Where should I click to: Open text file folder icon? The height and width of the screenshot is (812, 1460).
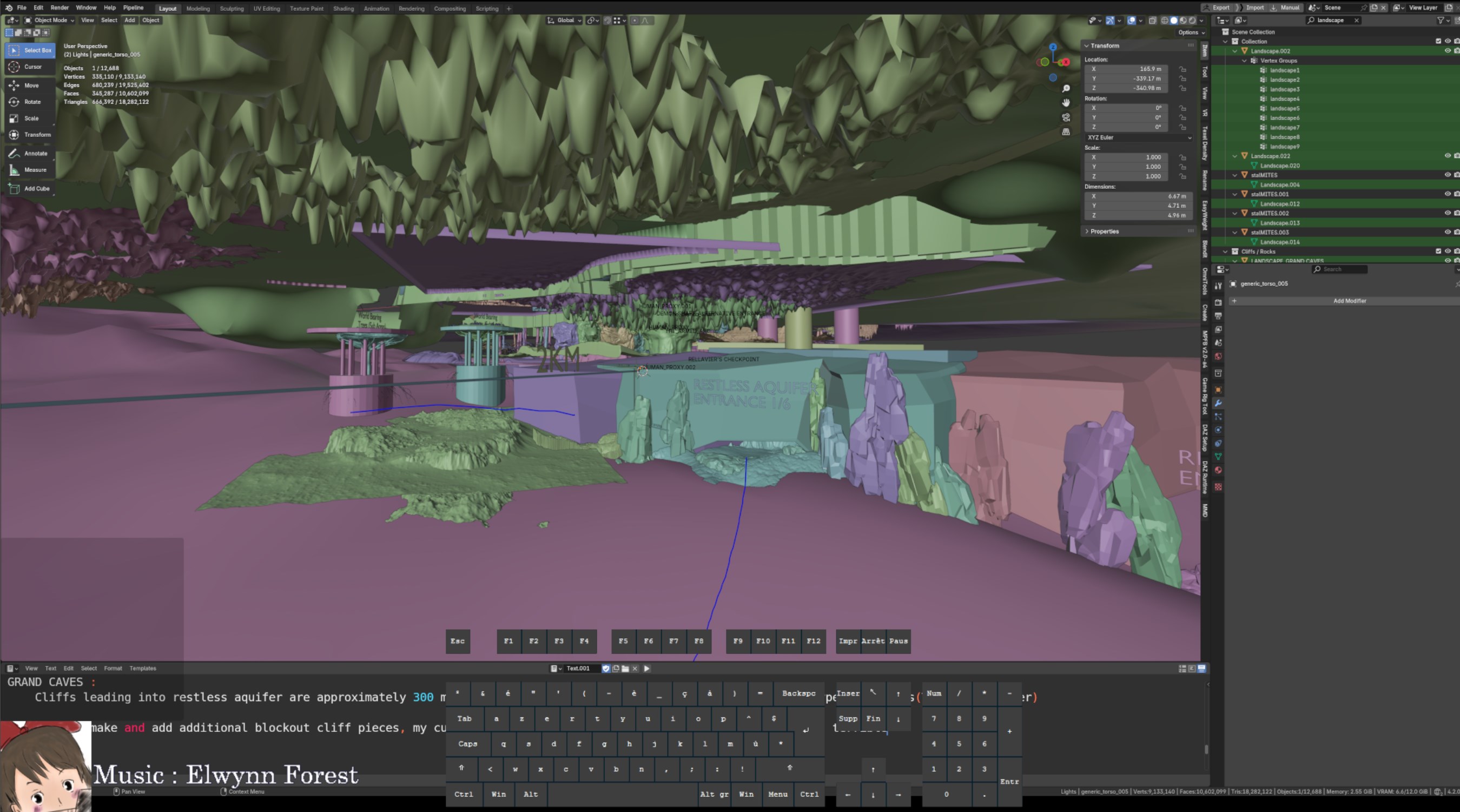tap(625, 669)
